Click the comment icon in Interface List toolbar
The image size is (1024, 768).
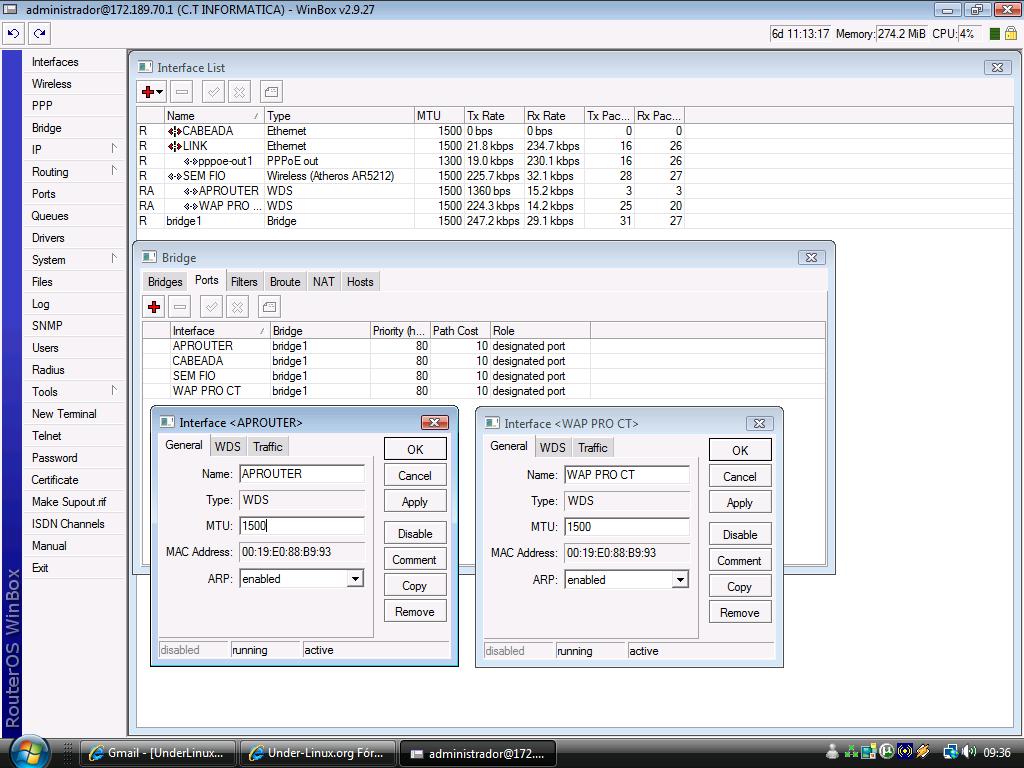[271, 92]
